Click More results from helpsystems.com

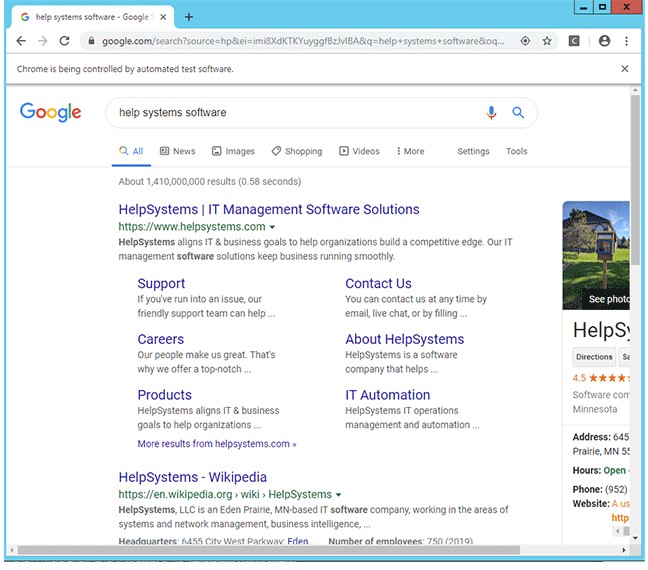pos(217,444)
